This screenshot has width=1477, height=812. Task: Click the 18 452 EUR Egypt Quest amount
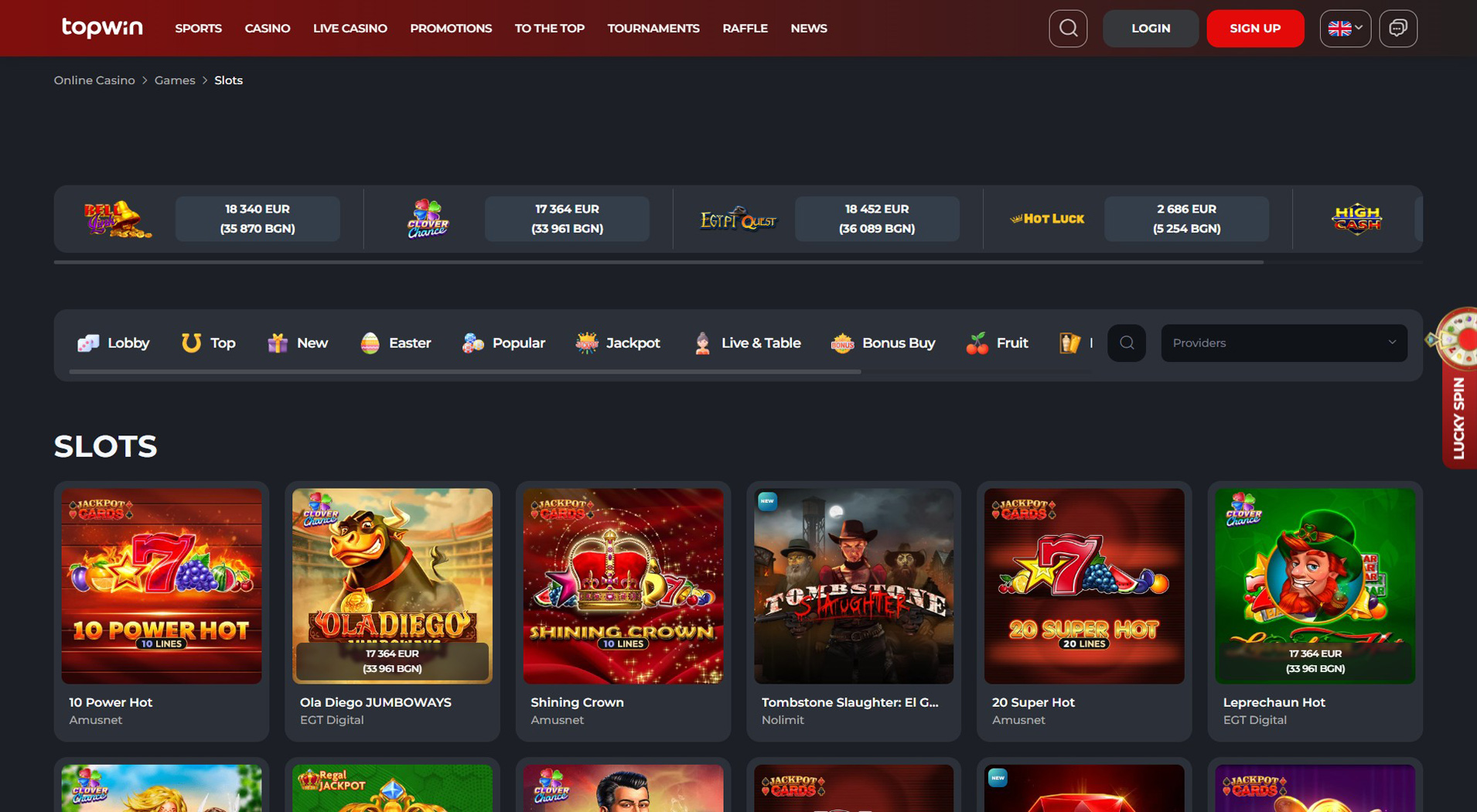click(x=877, y=219)
